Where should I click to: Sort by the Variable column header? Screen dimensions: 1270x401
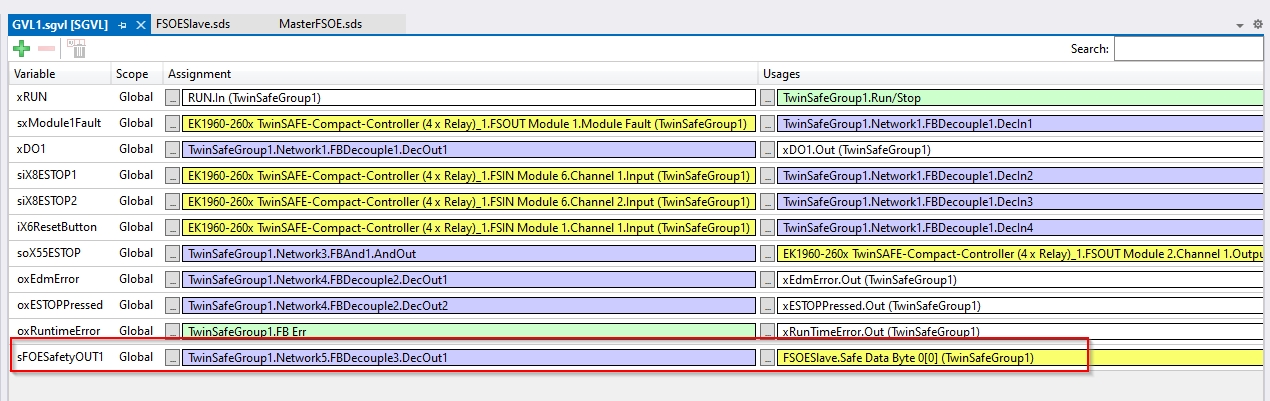pyautogui.click(x=36, y=74)
